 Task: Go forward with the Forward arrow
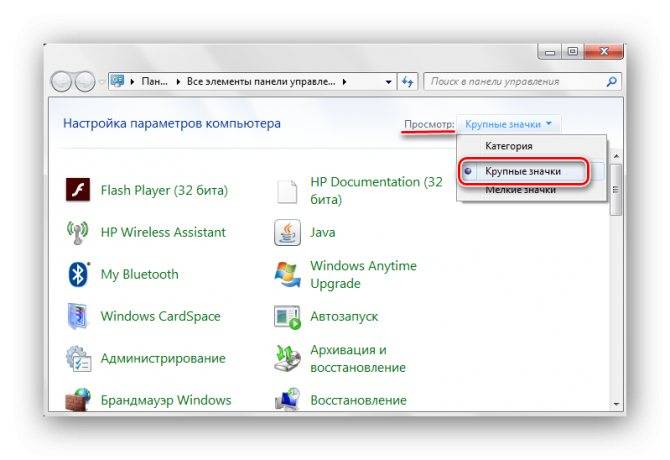[x=85, y=81]
